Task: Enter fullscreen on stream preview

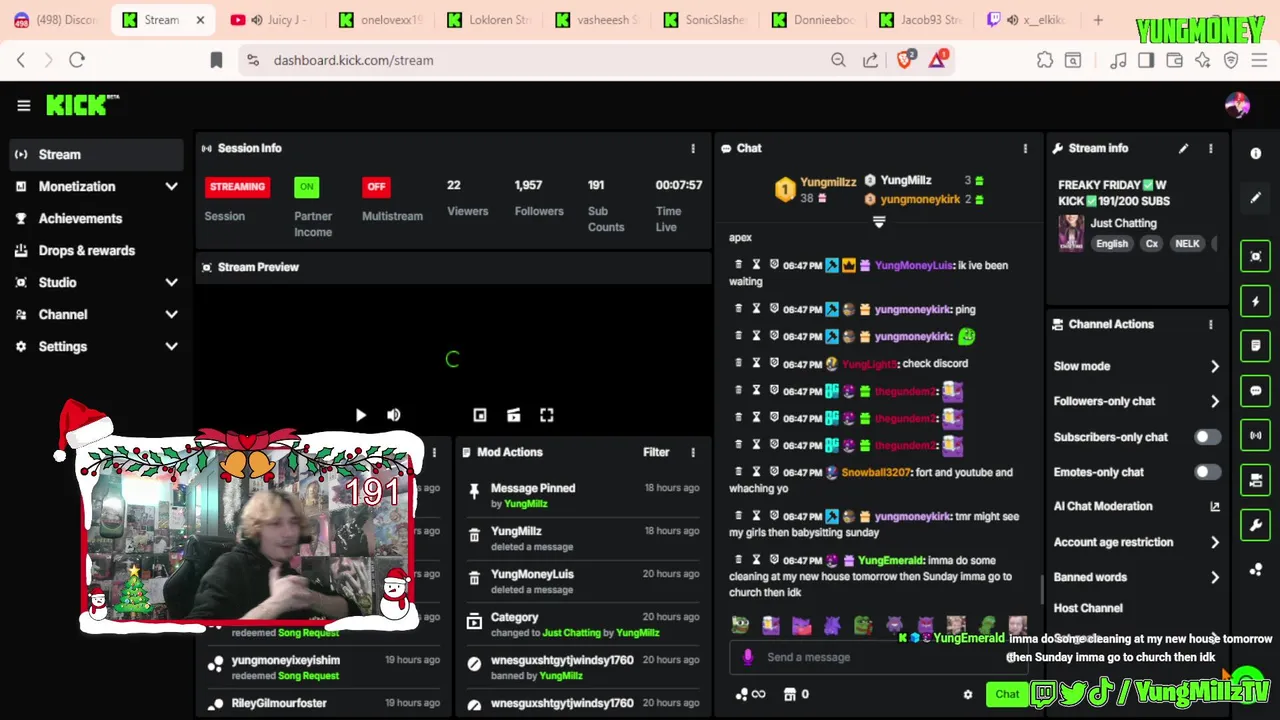Action: click(547, 415)
